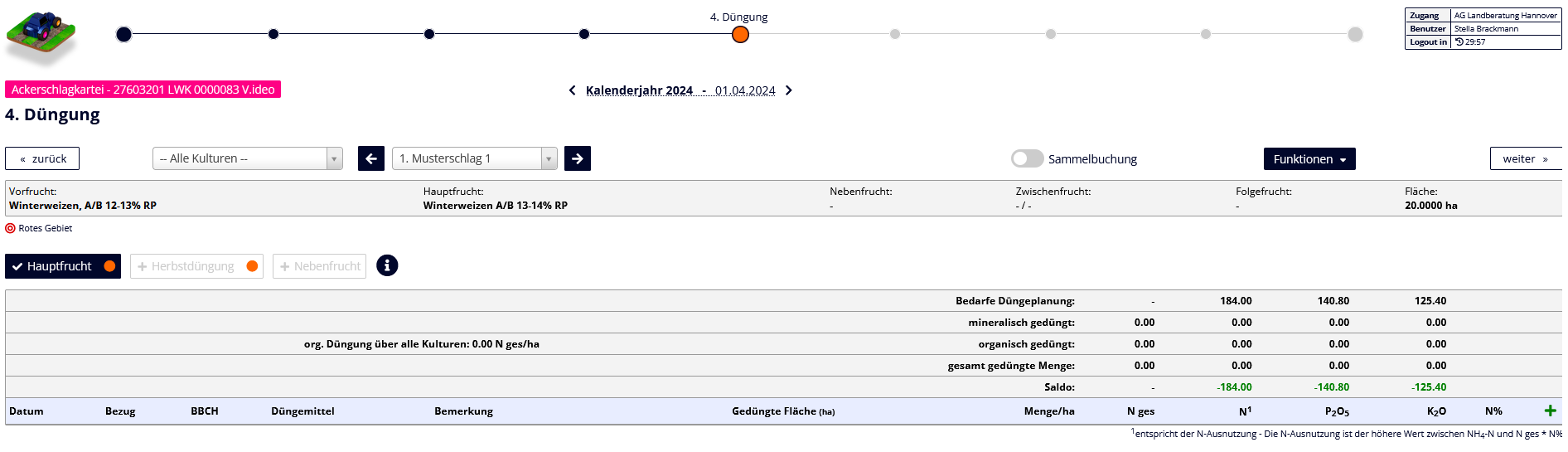Viewport: 1568px width, 452px height.
Task: Click the Rotes Gebiet target icon
Action: 10,228
